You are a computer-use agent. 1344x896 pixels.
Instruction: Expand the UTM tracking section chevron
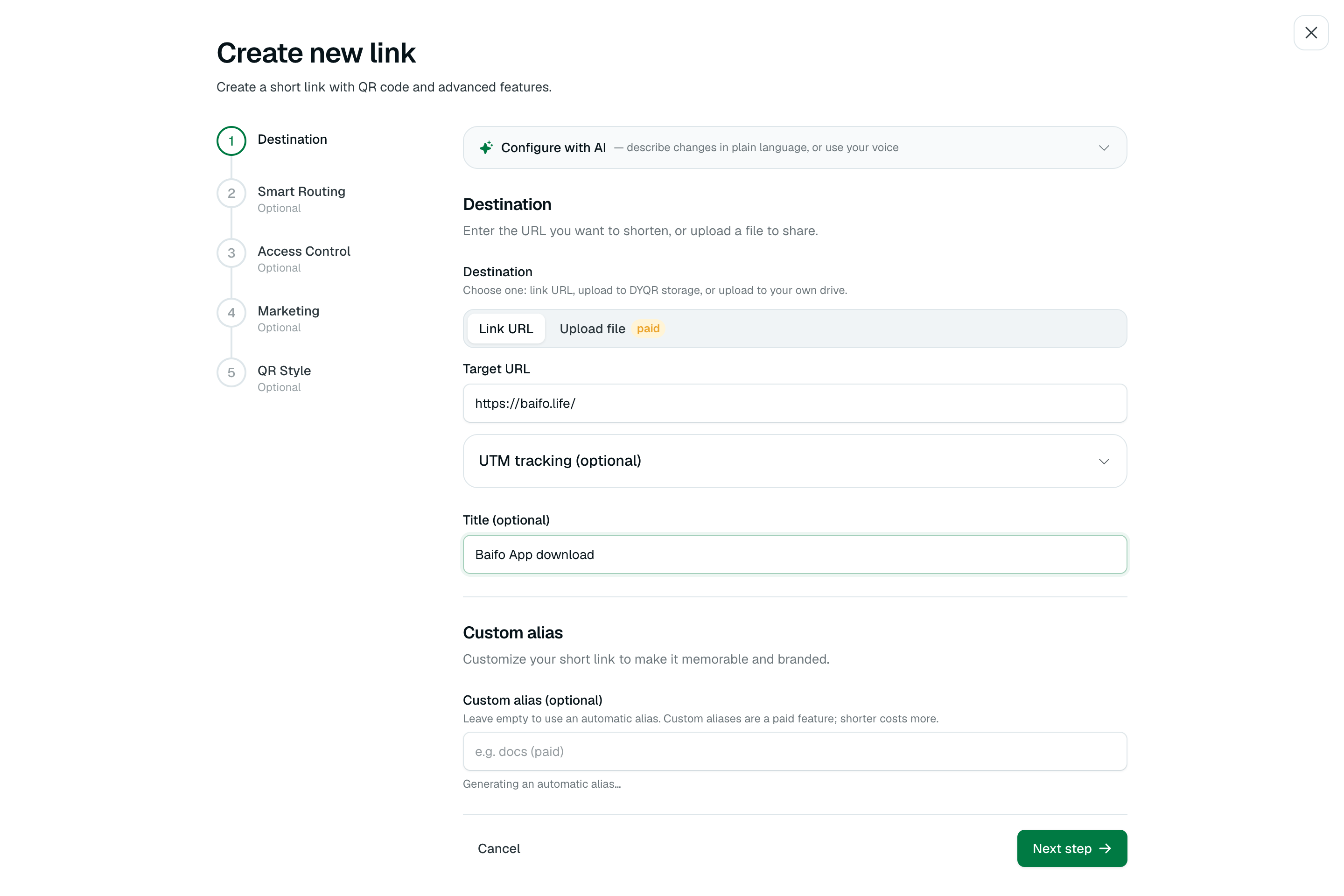point(1104,461)
